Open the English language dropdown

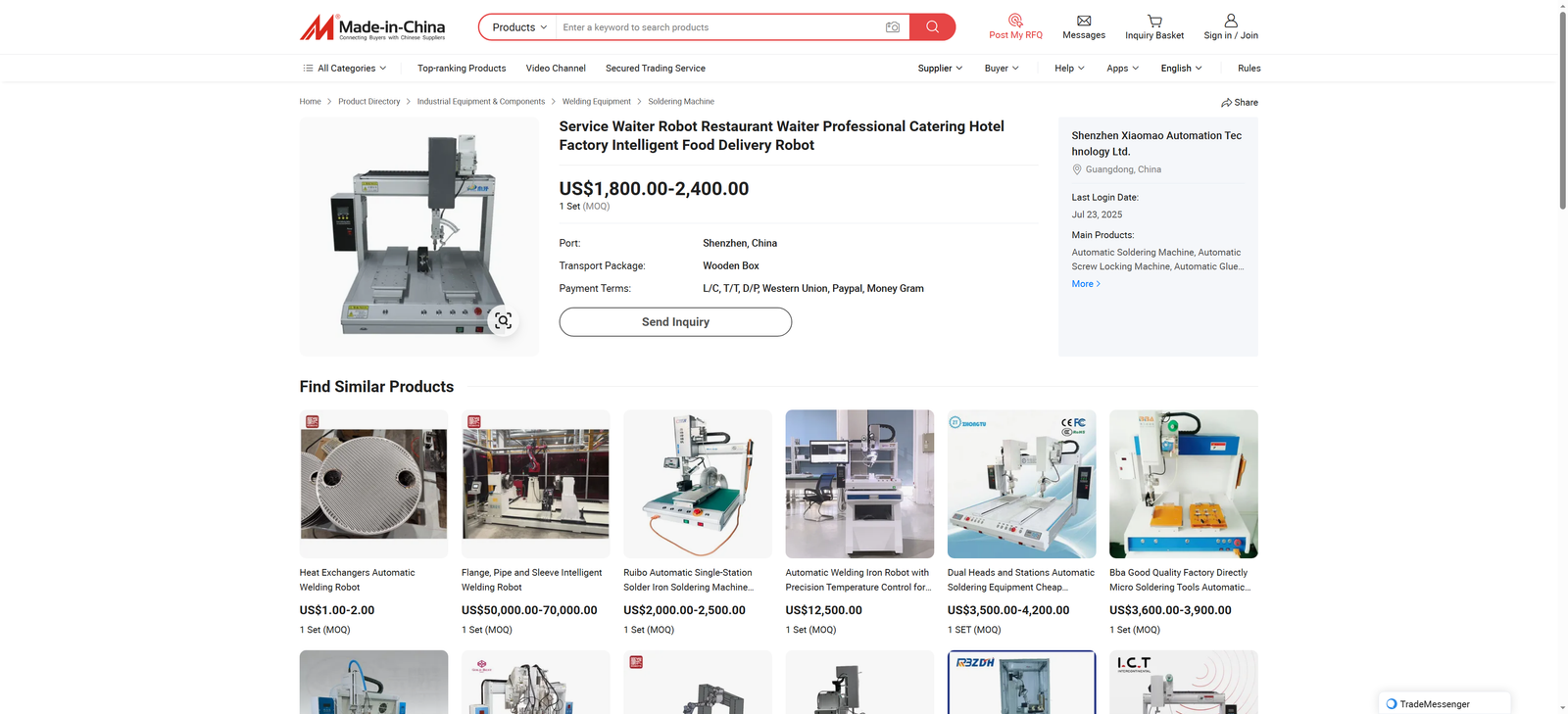(x=1181, y=69)
